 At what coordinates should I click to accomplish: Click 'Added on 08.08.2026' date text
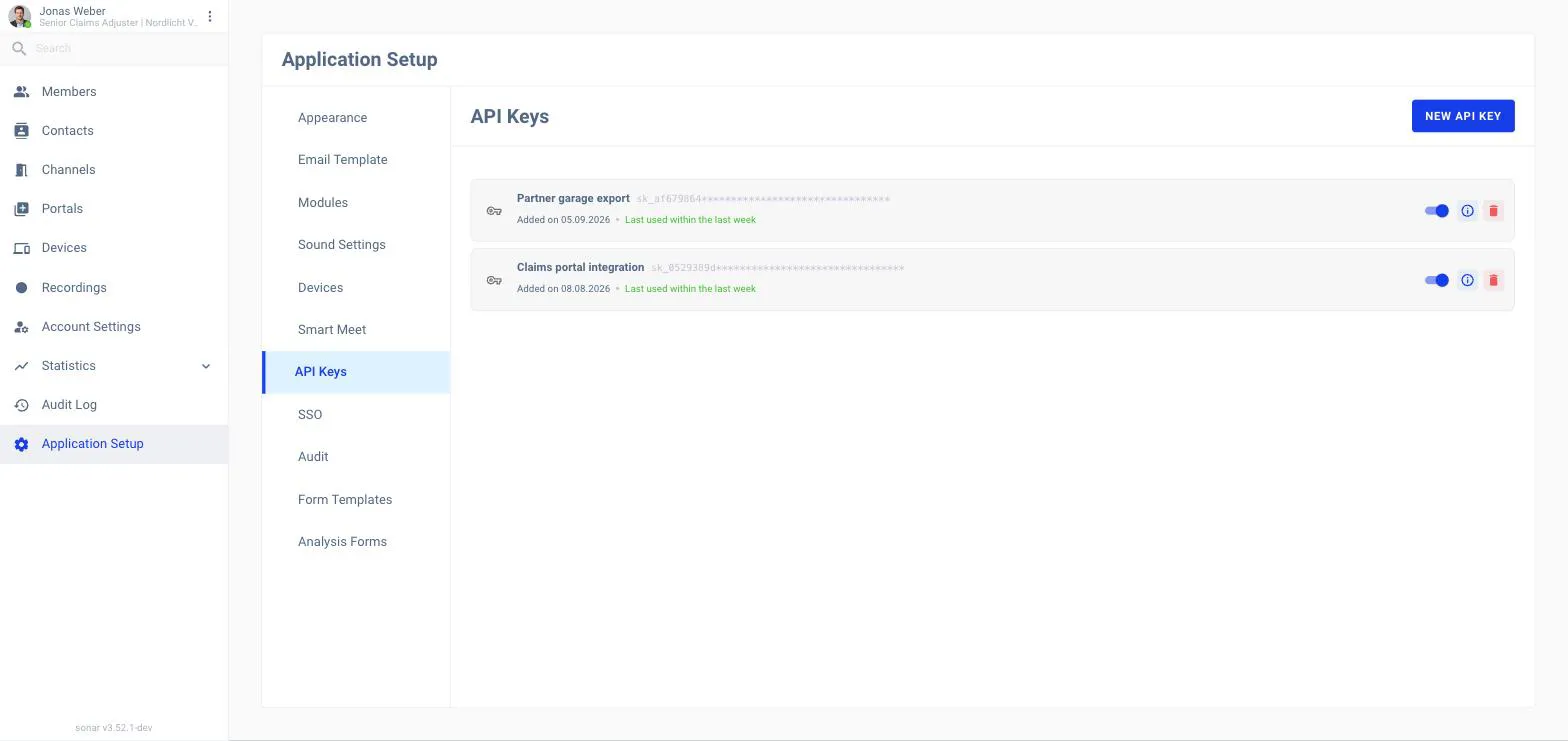pyautogui.click(x=563, y=289)
